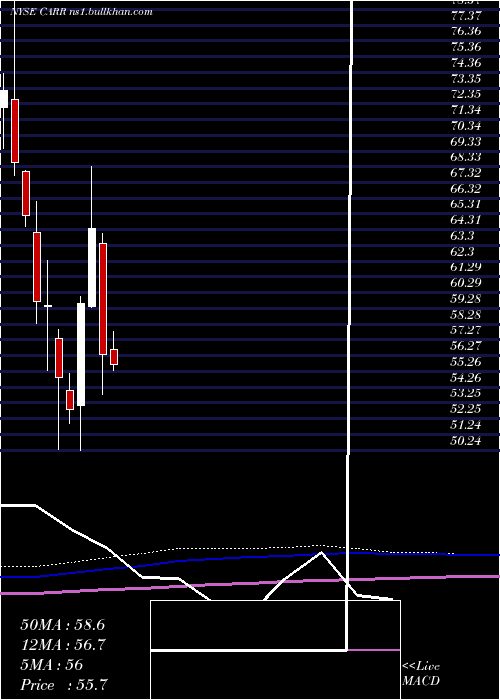
Task: Pick the 71.34 price label
Action: point(465,110)
